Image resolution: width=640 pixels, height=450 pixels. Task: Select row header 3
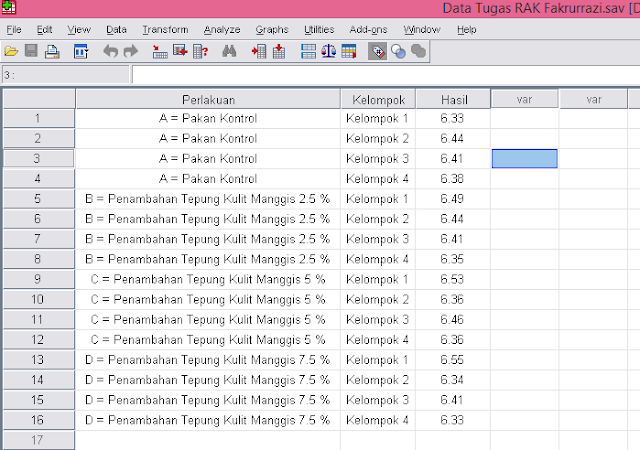(39, 158)
